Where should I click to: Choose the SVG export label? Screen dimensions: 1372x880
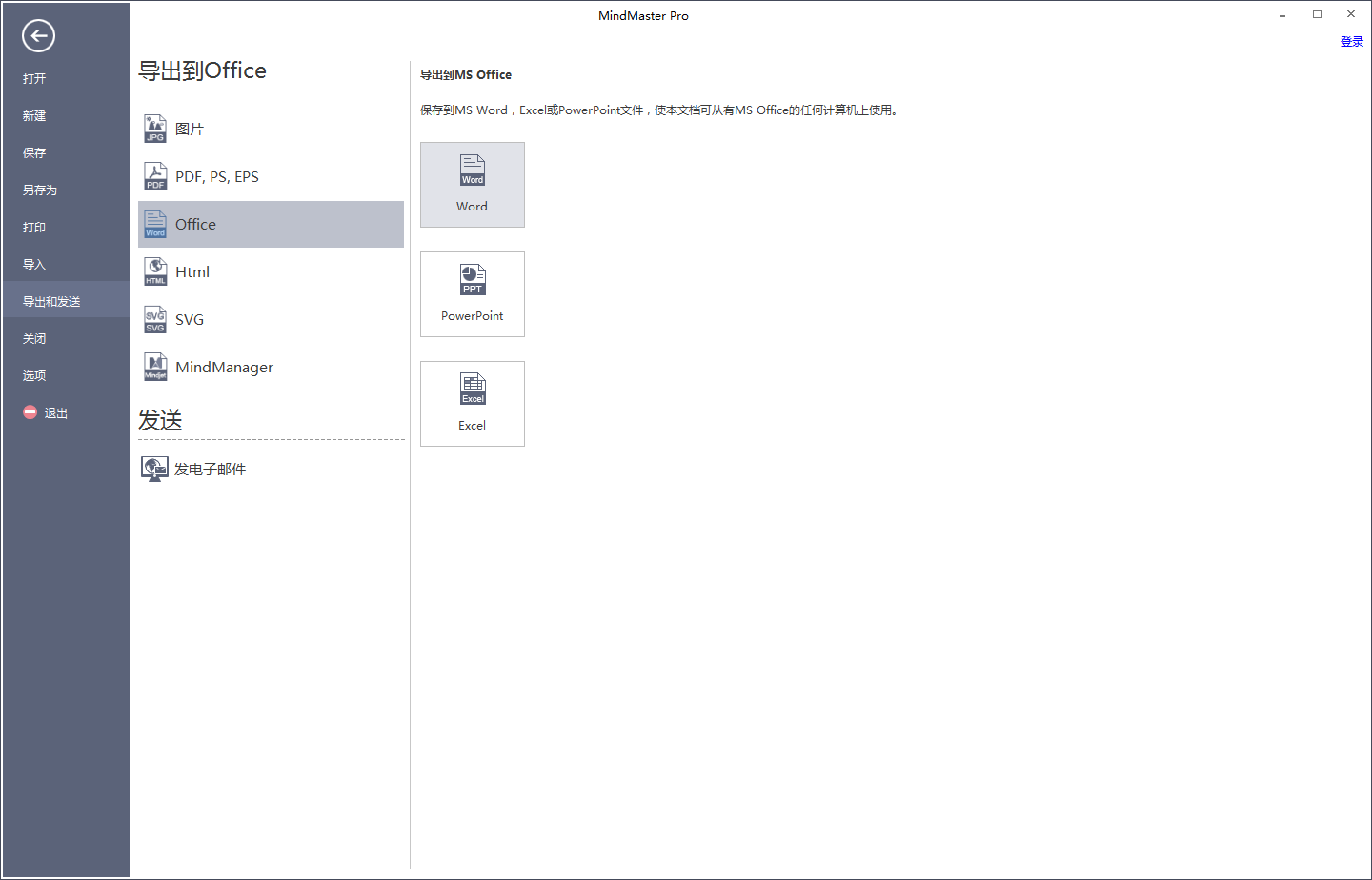pos(190,320)
